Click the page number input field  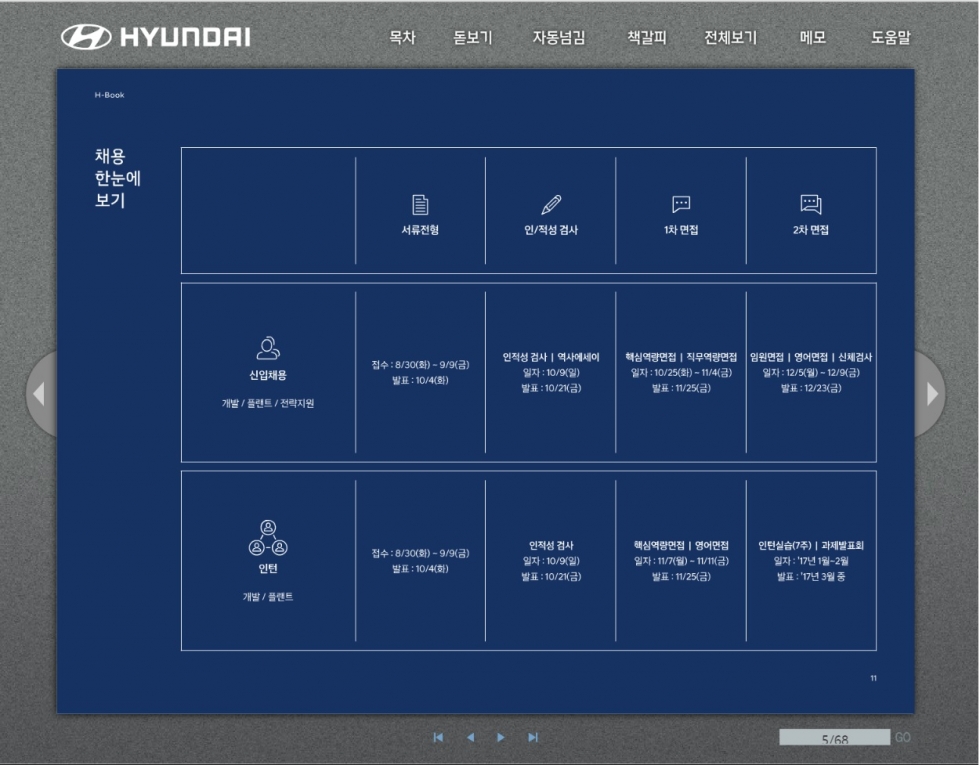[x=834, y=738]
